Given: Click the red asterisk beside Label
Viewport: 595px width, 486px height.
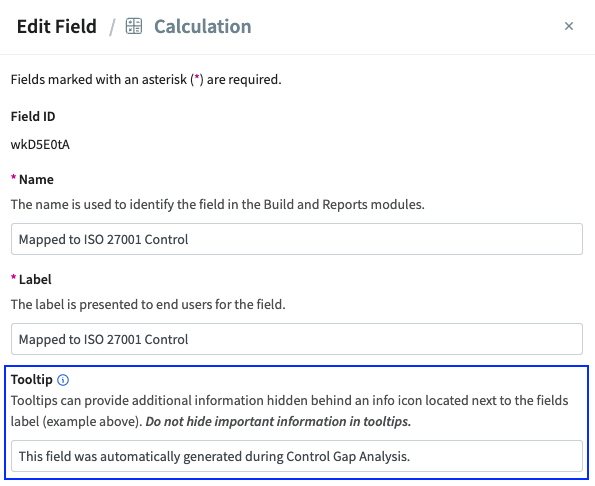Looking at the screenshot, I should click(x=13, y=277).
